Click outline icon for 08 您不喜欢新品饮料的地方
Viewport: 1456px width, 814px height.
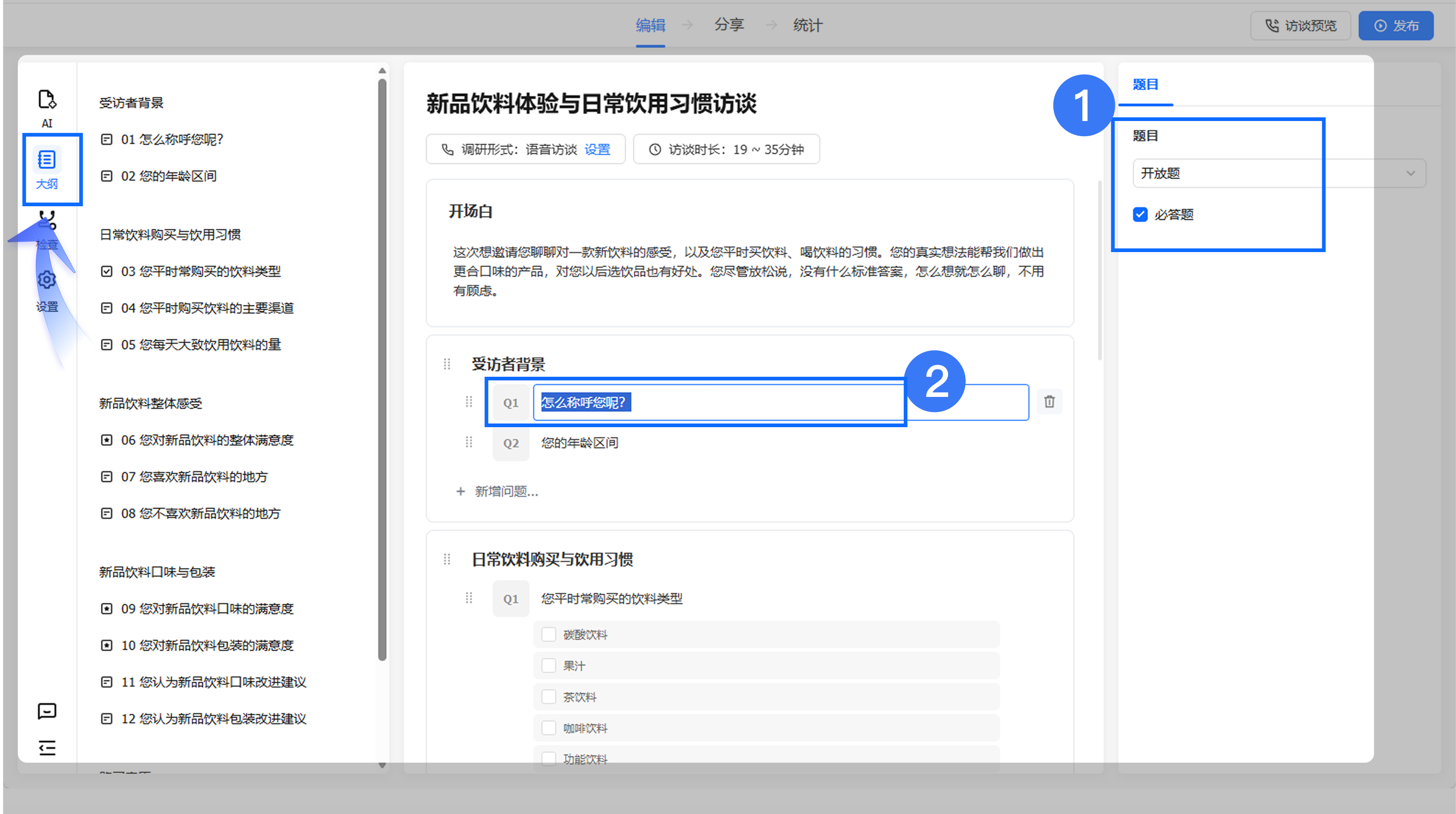coord(106,513)
